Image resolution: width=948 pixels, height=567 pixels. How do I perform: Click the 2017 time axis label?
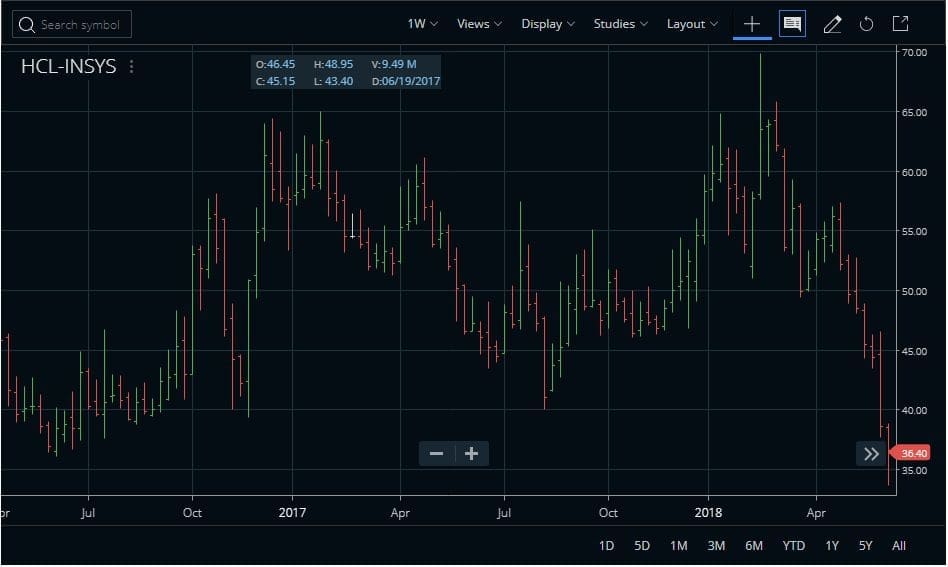[x=292, y=513]
